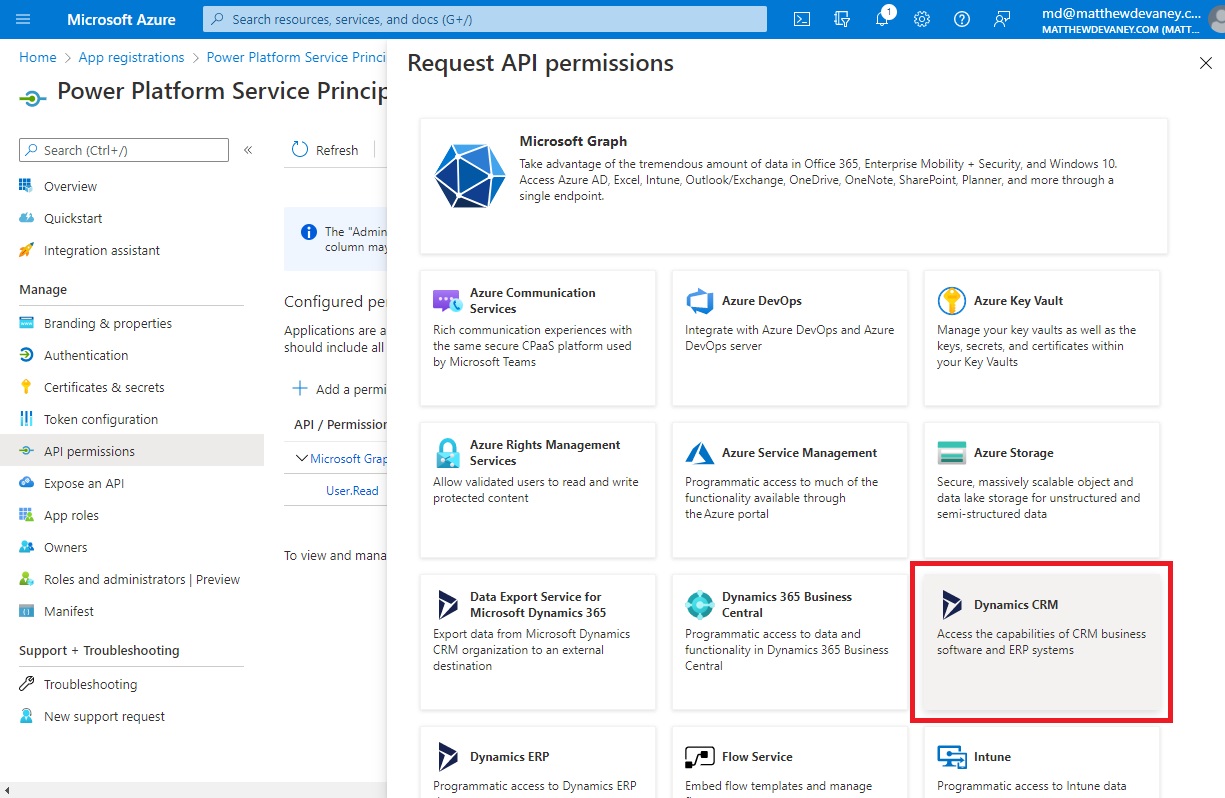This screenshot has width=1225, height=798.
Task: Select the Azure DevOps tile
Action: tap(789, 338)
